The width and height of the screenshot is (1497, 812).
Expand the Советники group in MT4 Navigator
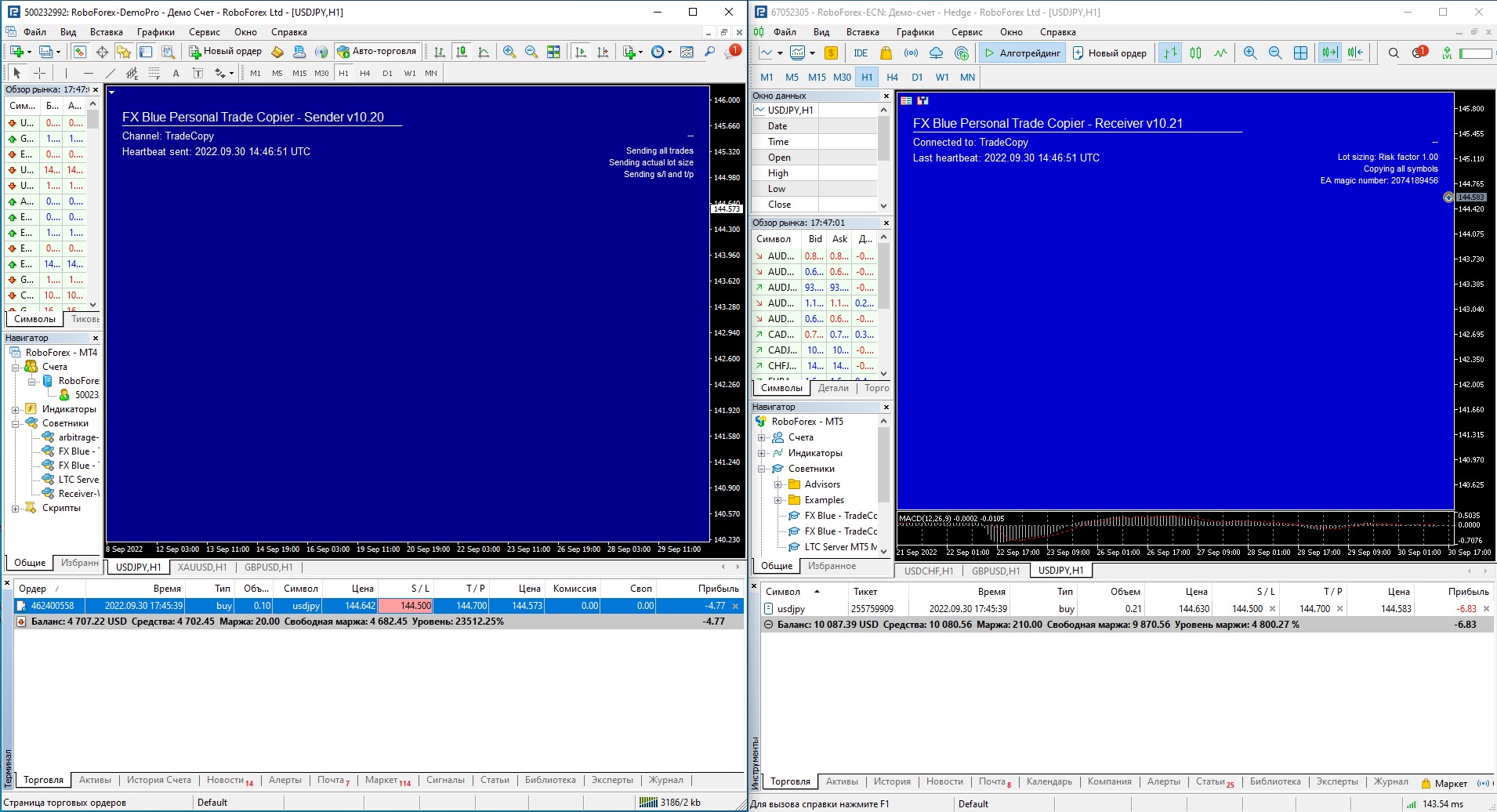tap(17, 422)
